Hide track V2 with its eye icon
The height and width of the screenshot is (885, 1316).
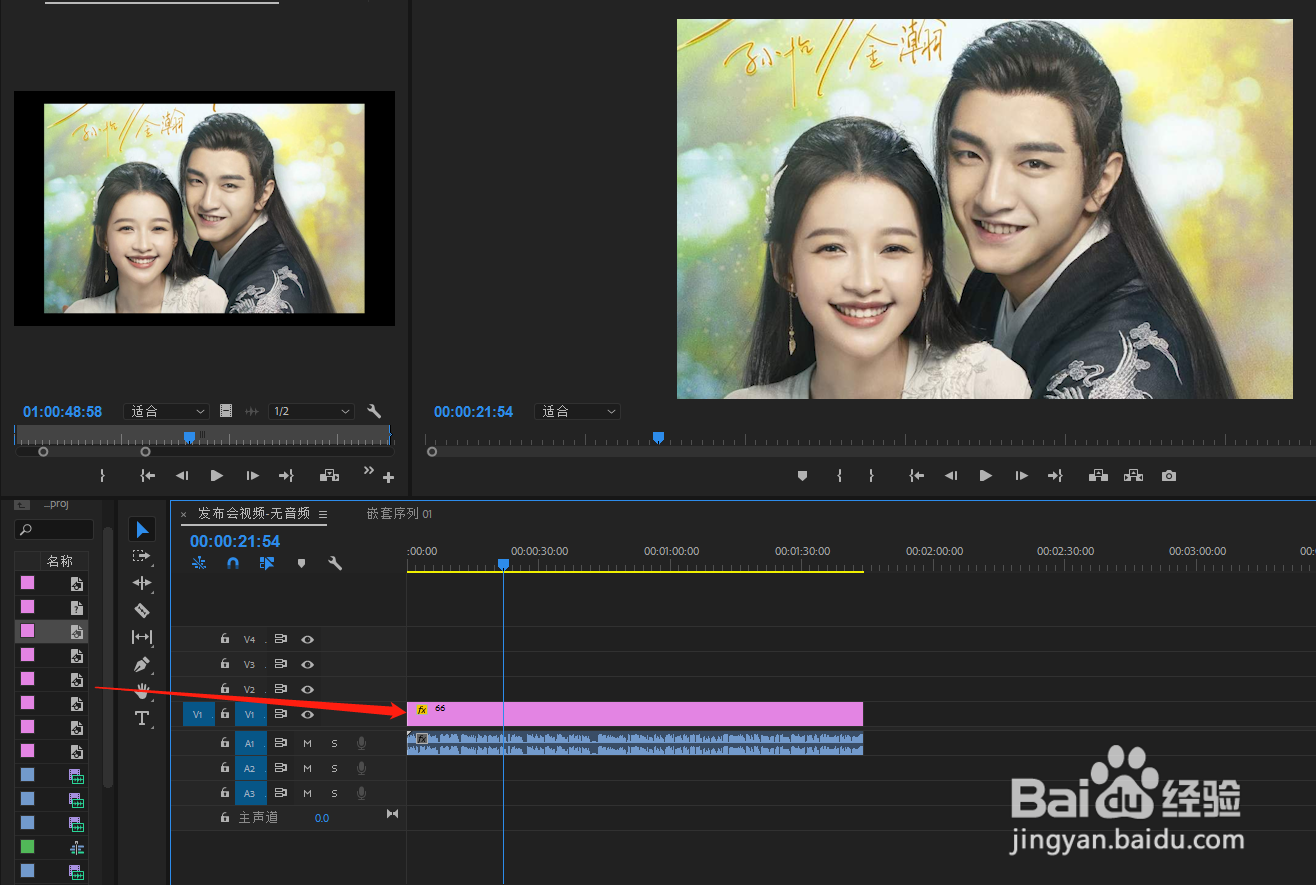308,689
